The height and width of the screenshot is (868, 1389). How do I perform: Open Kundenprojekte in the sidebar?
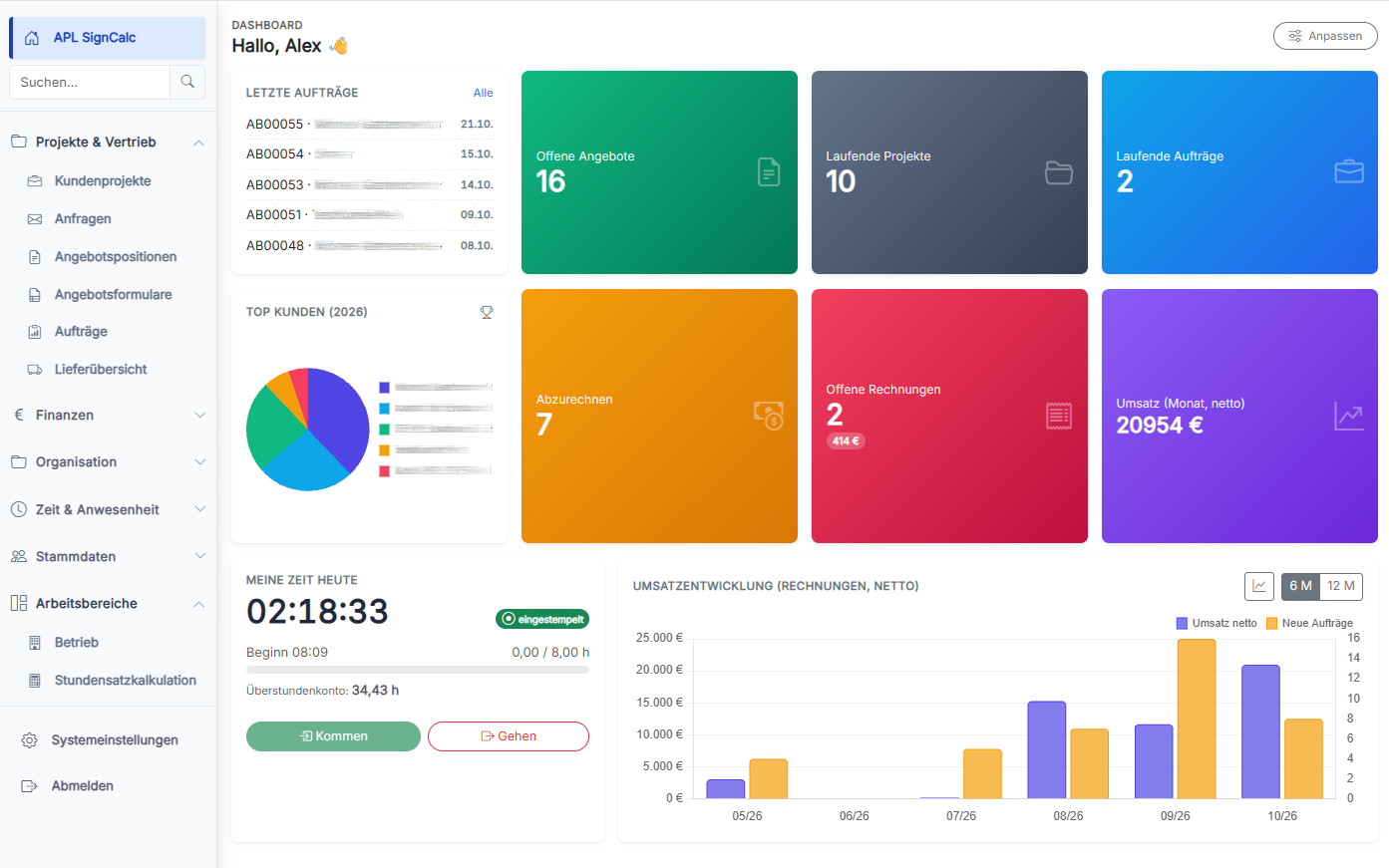(103, 181)
